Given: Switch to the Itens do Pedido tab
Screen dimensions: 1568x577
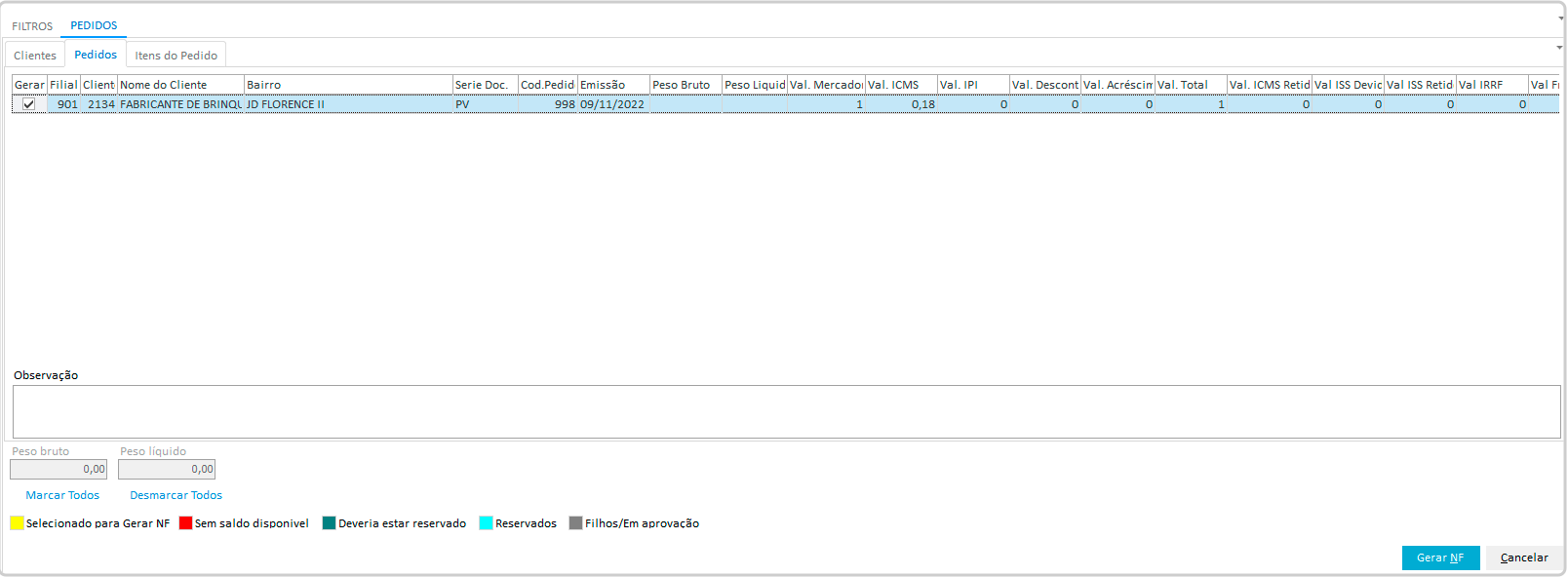Looking at the screenshot, I should [176, 56].
